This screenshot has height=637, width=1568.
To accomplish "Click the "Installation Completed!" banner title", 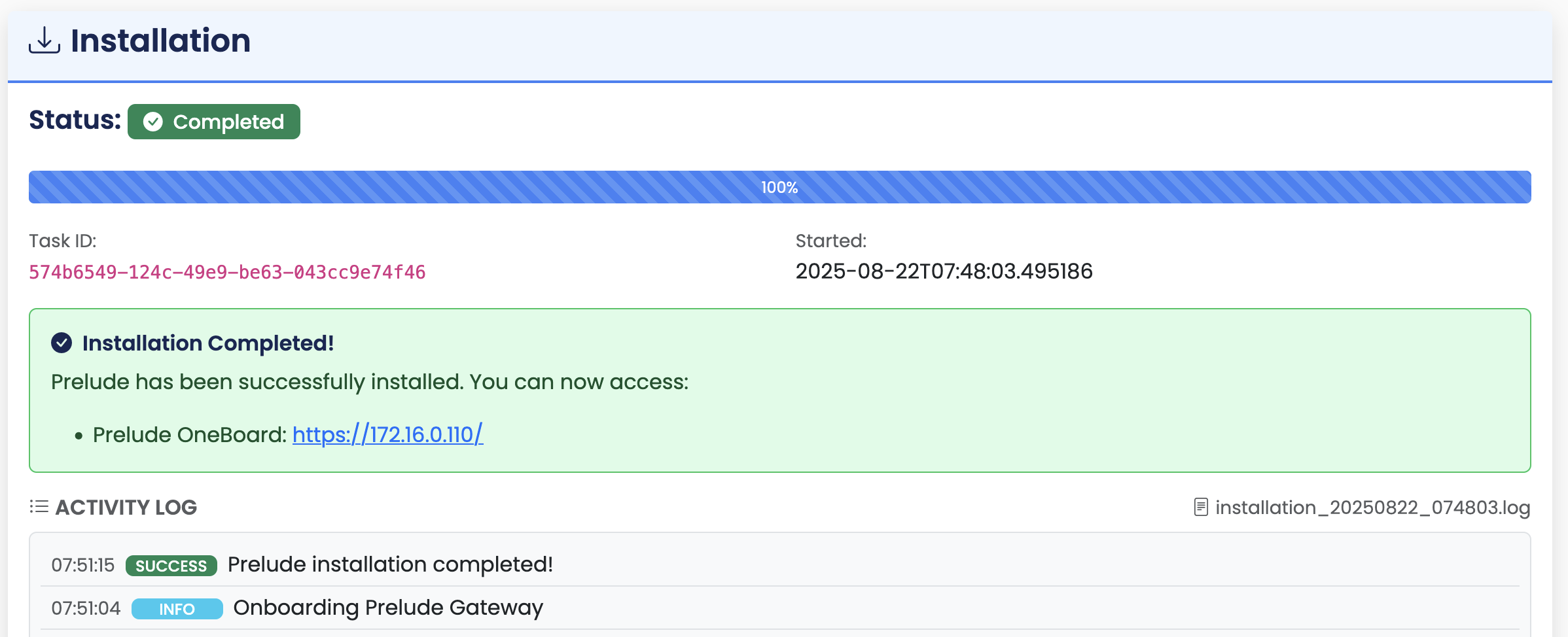I will 208,343.
